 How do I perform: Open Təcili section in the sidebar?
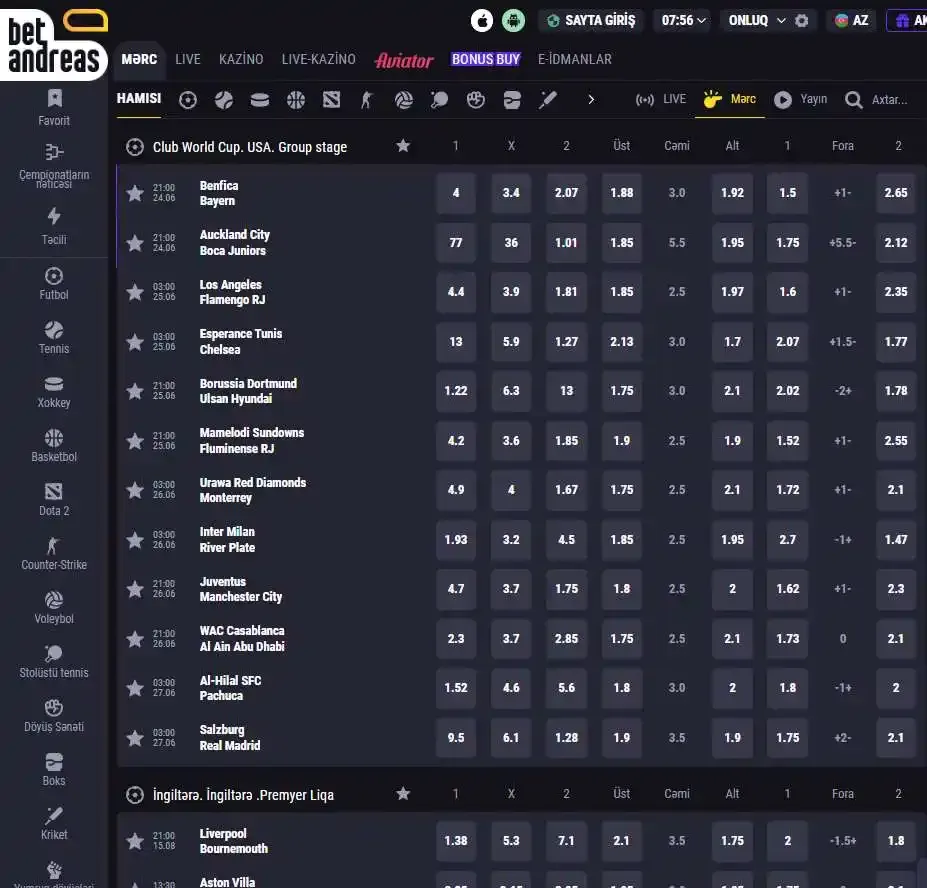click(x=54, y=226)
